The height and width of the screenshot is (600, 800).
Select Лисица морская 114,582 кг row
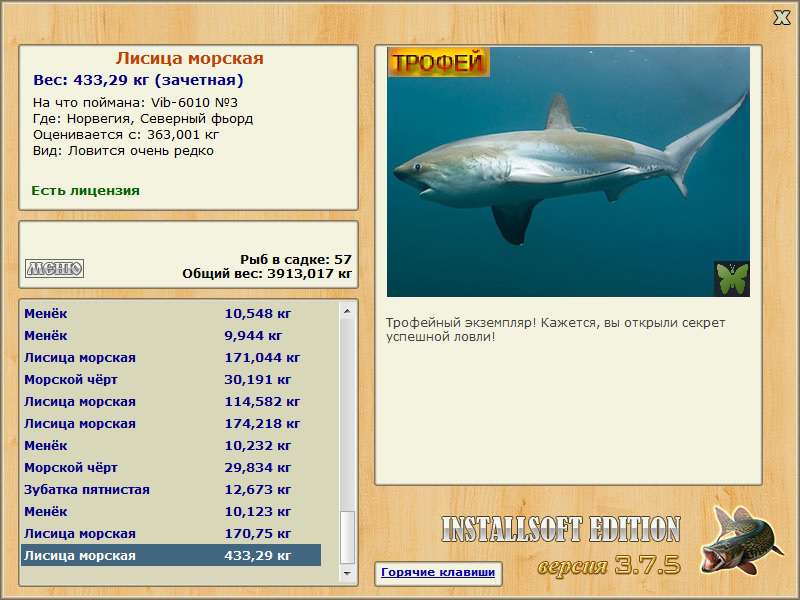pos(171,401)
